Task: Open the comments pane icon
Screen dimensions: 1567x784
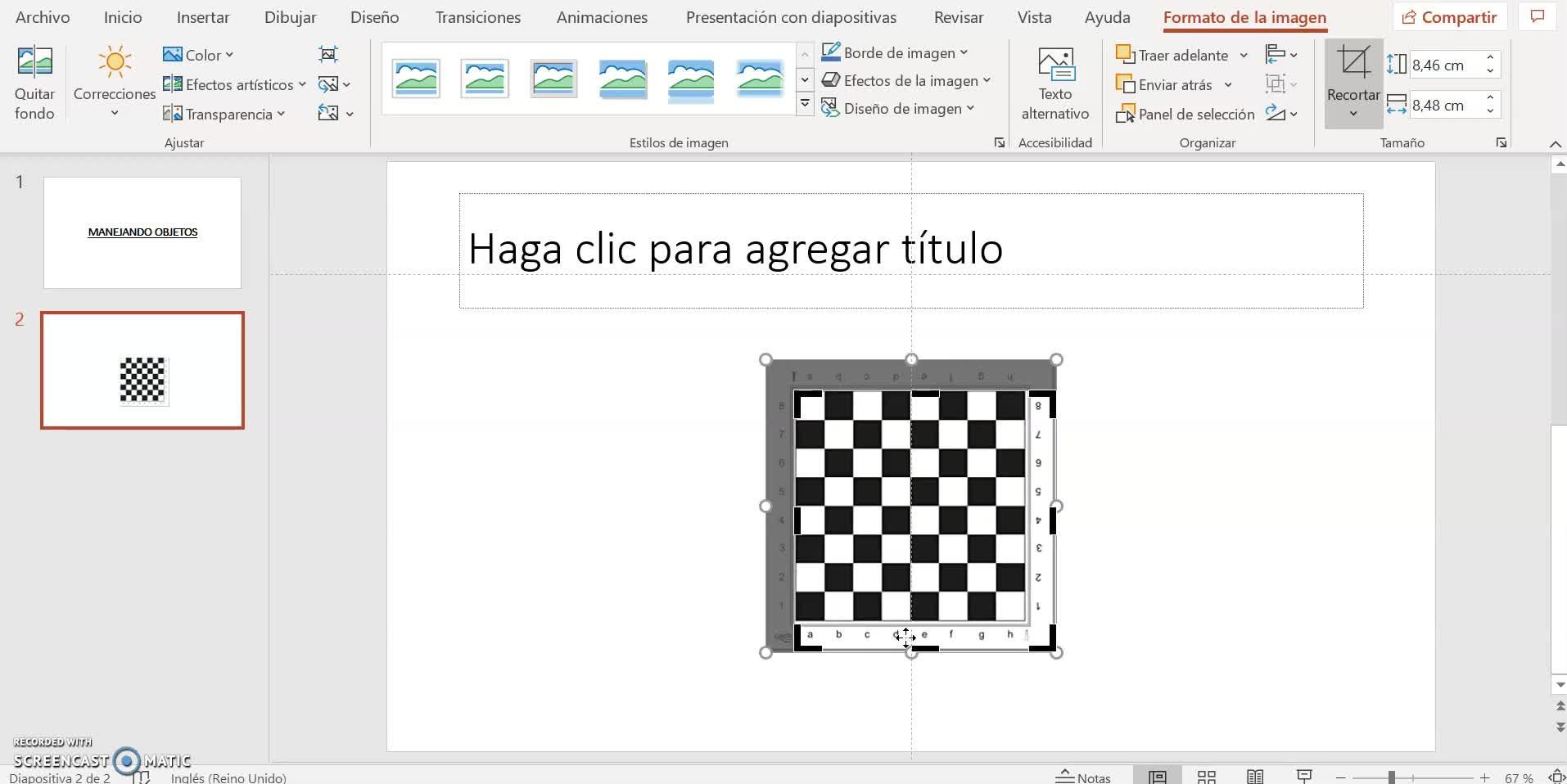Action: tap(1538, 17)
